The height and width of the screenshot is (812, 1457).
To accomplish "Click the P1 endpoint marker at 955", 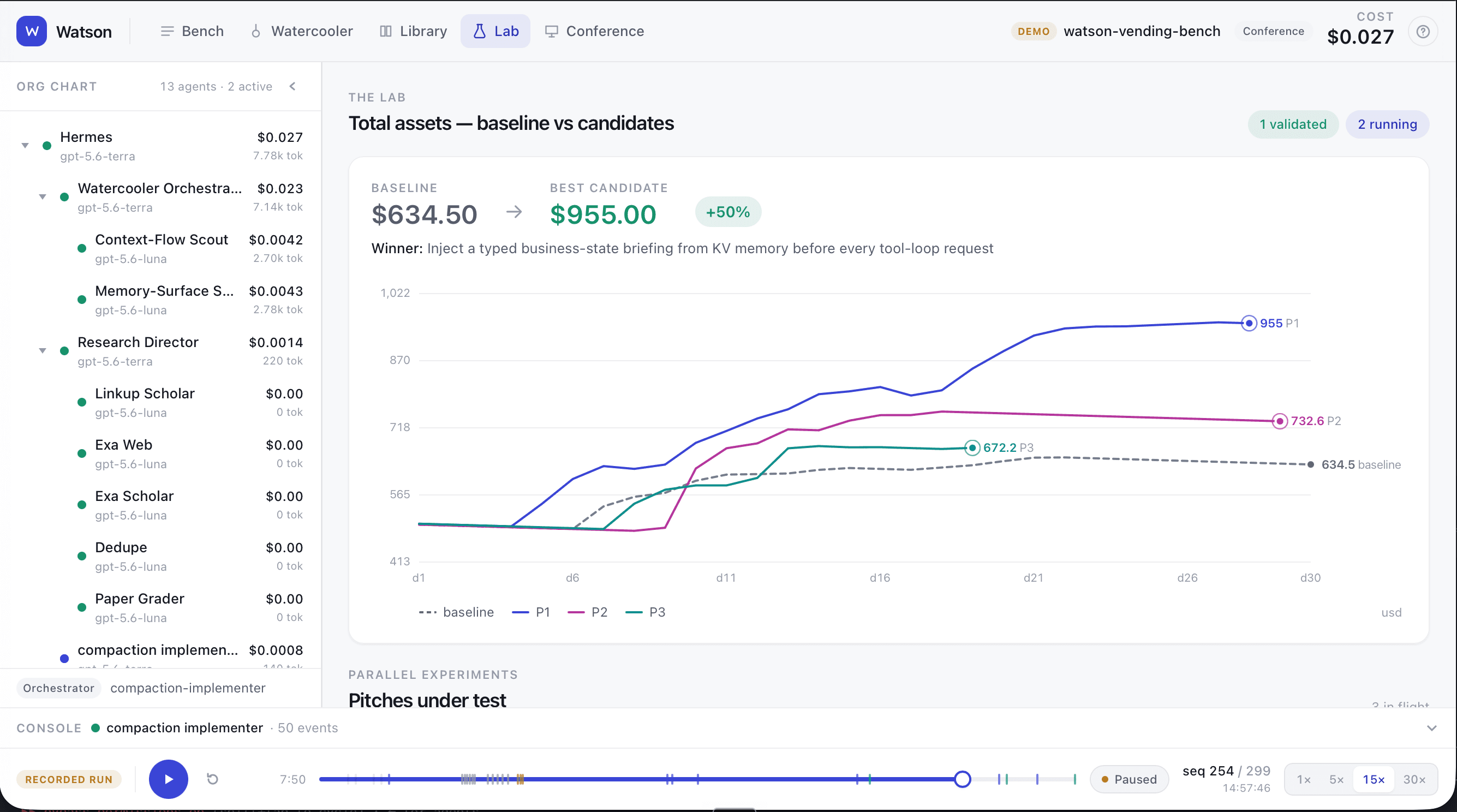I will pyautogui.click(x=1249, y=323).
